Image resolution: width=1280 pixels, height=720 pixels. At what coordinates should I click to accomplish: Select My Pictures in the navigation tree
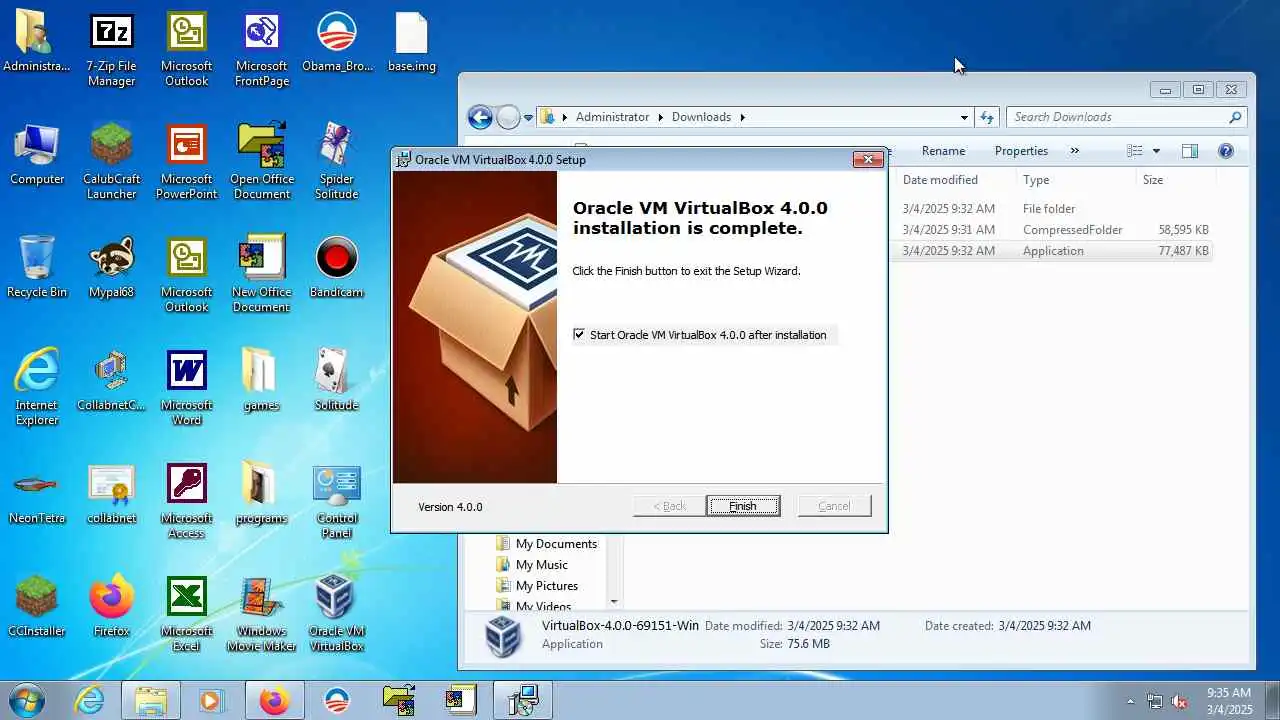(x=546, y=586)
